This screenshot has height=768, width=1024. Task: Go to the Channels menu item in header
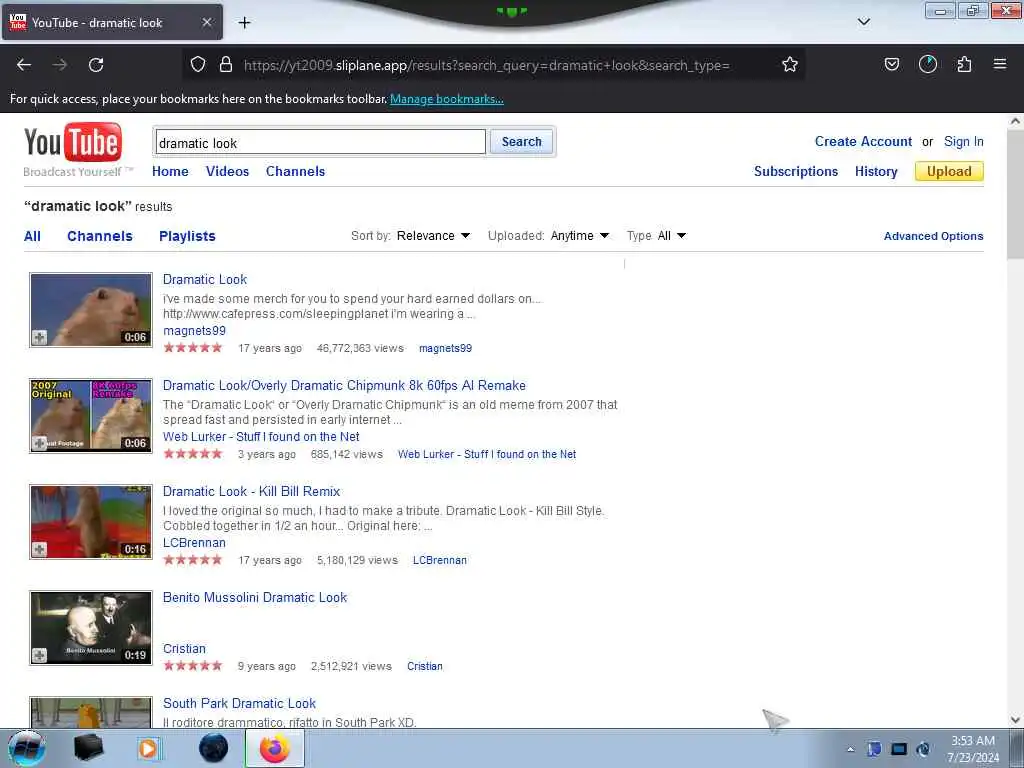point(295,171)
